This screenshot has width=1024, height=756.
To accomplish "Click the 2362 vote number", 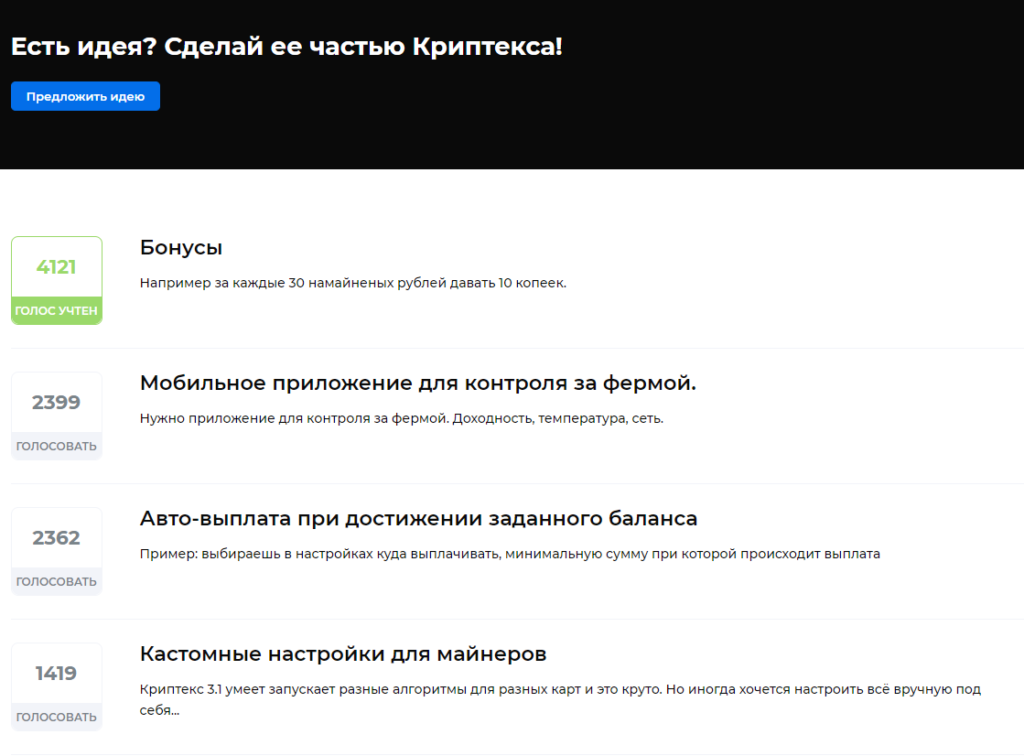I will click(x=56, y=538).
